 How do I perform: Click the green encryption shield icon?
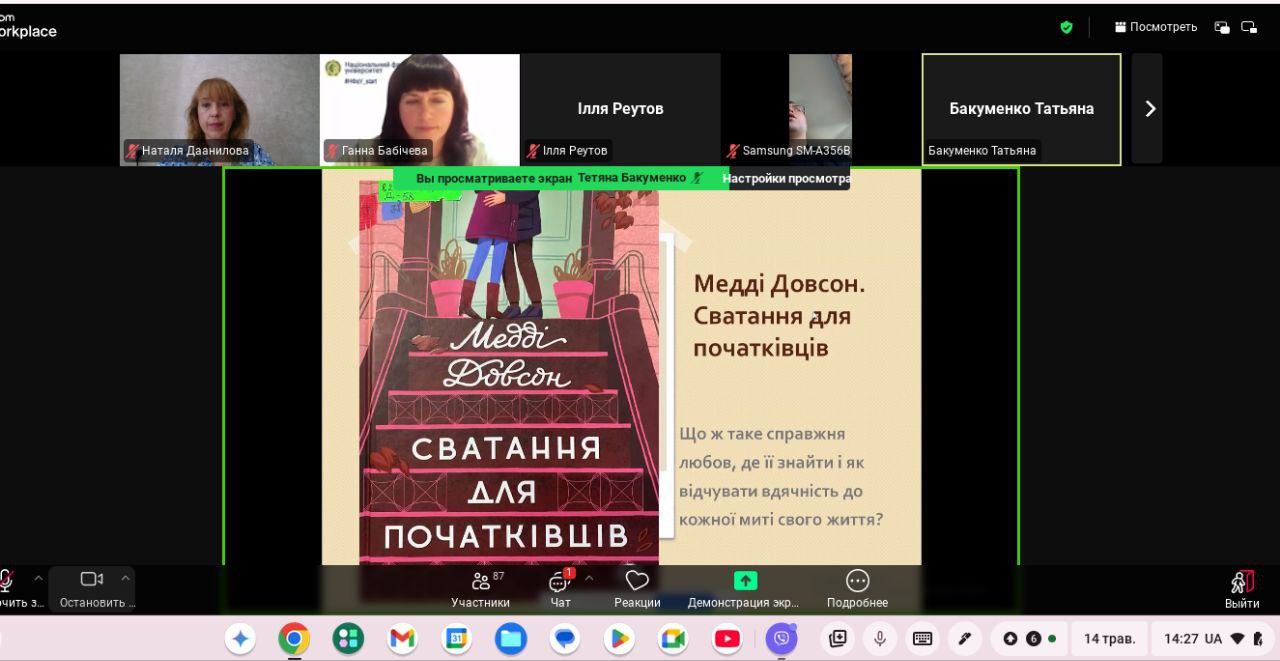(x=1066, y=27)
